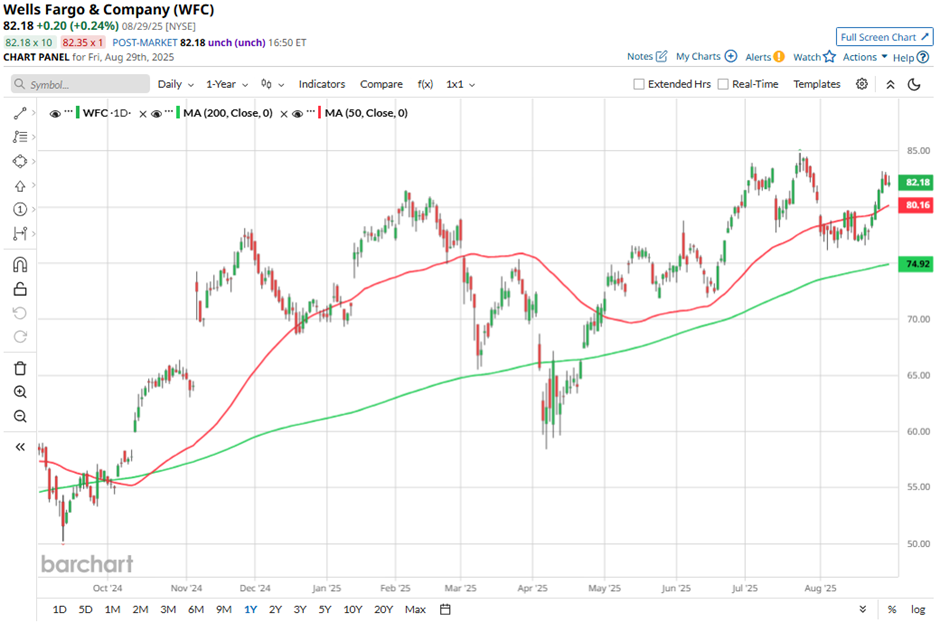Select the arrow marker tool
The image size is (940, 623).
[x=20, y=186]
